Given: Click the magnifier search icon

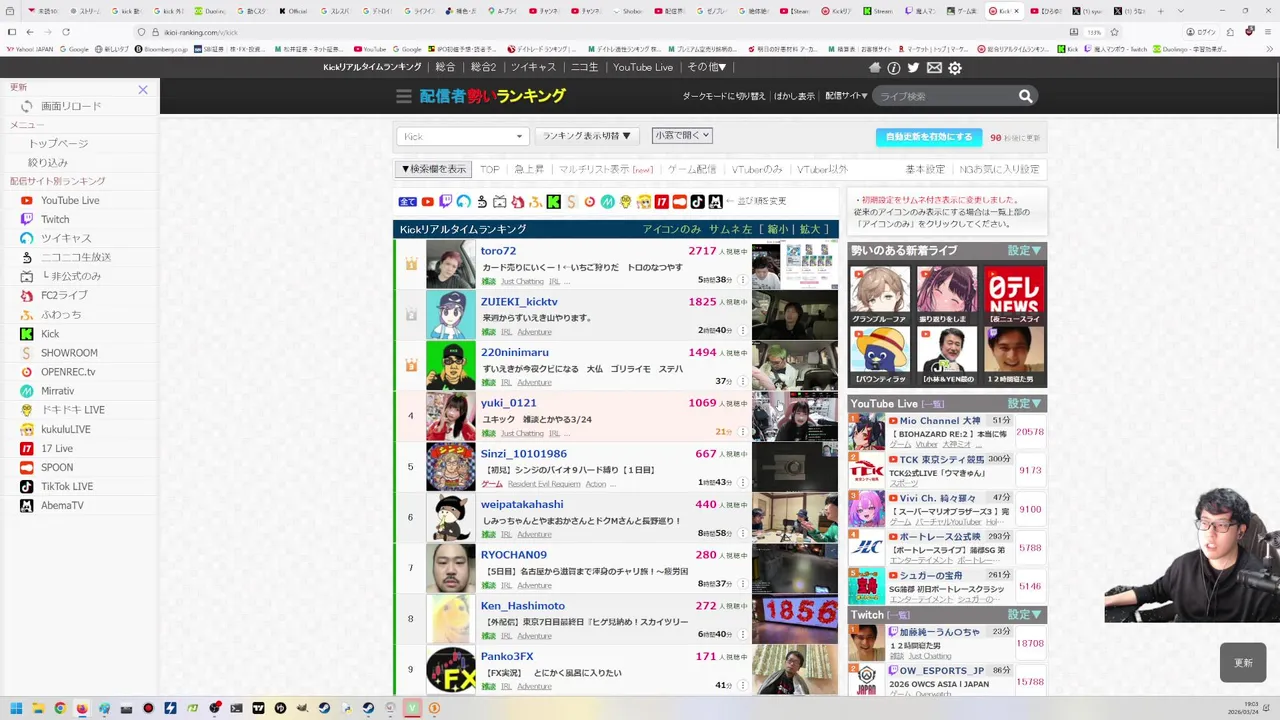Looking at the screenshot, I should click(x=1025, y=96).
